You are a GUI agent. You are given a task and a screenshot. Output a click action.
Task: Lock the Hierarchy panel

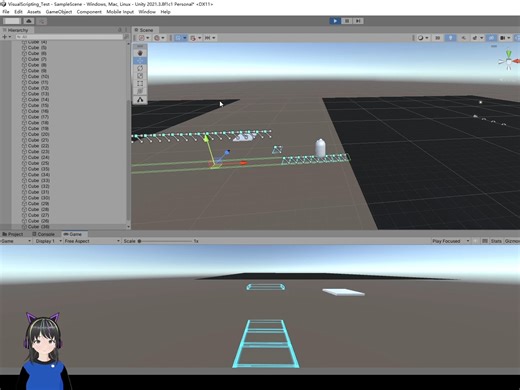(x=120, y=30)
